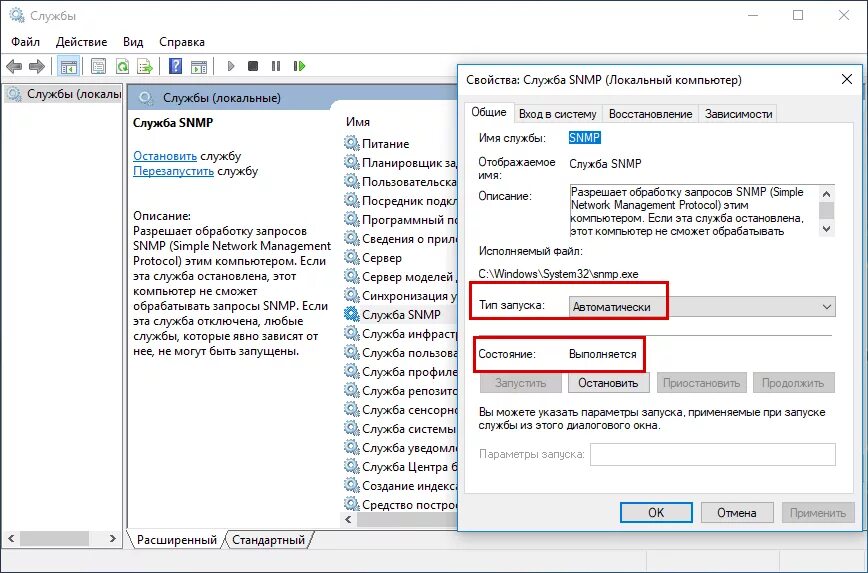Click the Pause service toolbar icon

pos(276,66)
